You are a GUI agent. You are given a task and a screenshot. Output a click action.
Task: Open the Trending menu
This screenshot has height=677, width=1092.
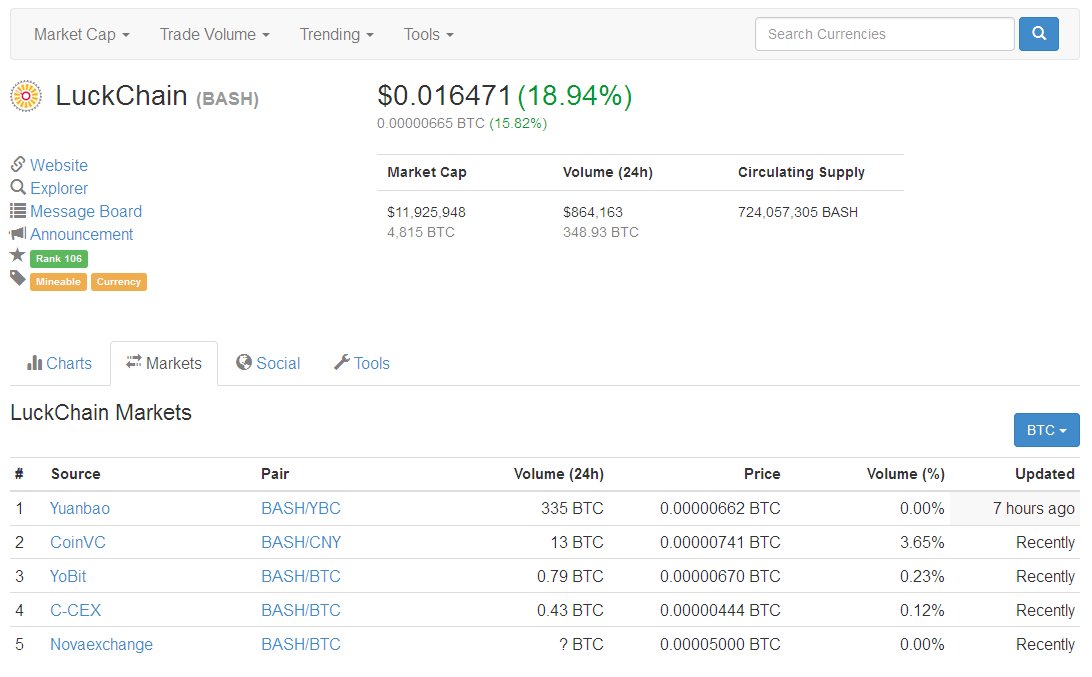click(x=336, y=34)
